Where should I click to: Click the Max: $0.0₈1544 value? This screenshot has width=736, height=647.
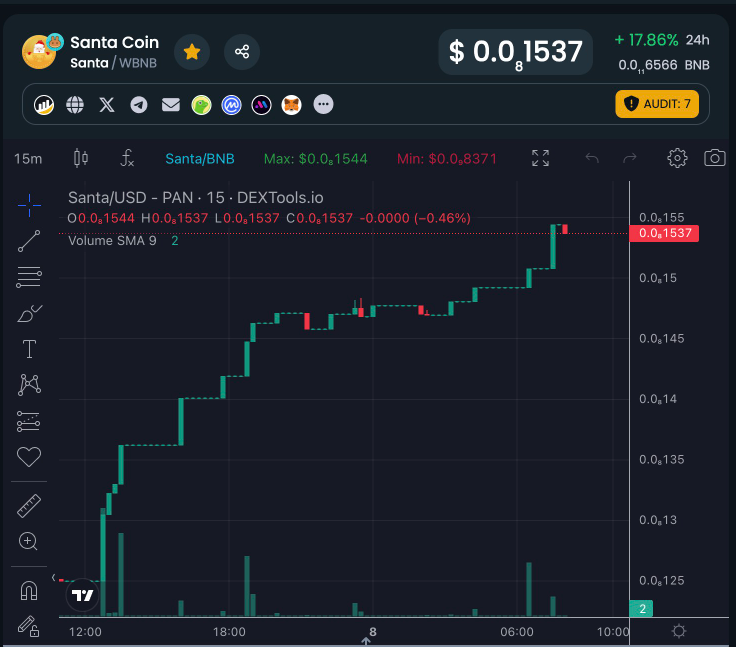tap(315, 159)
